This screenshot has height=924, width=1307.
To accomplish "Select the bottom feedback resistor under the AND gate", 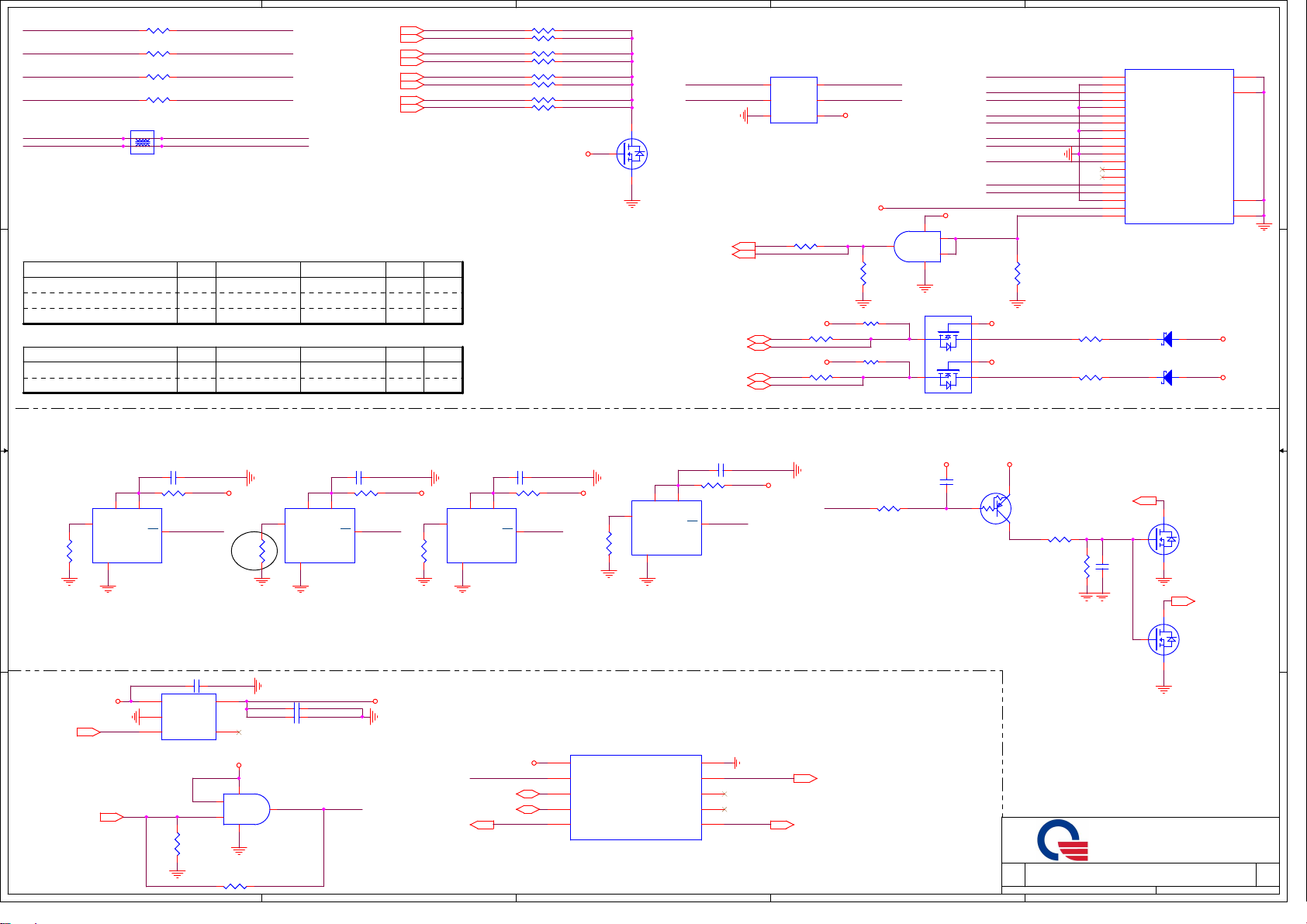I will tap(235, 886).
